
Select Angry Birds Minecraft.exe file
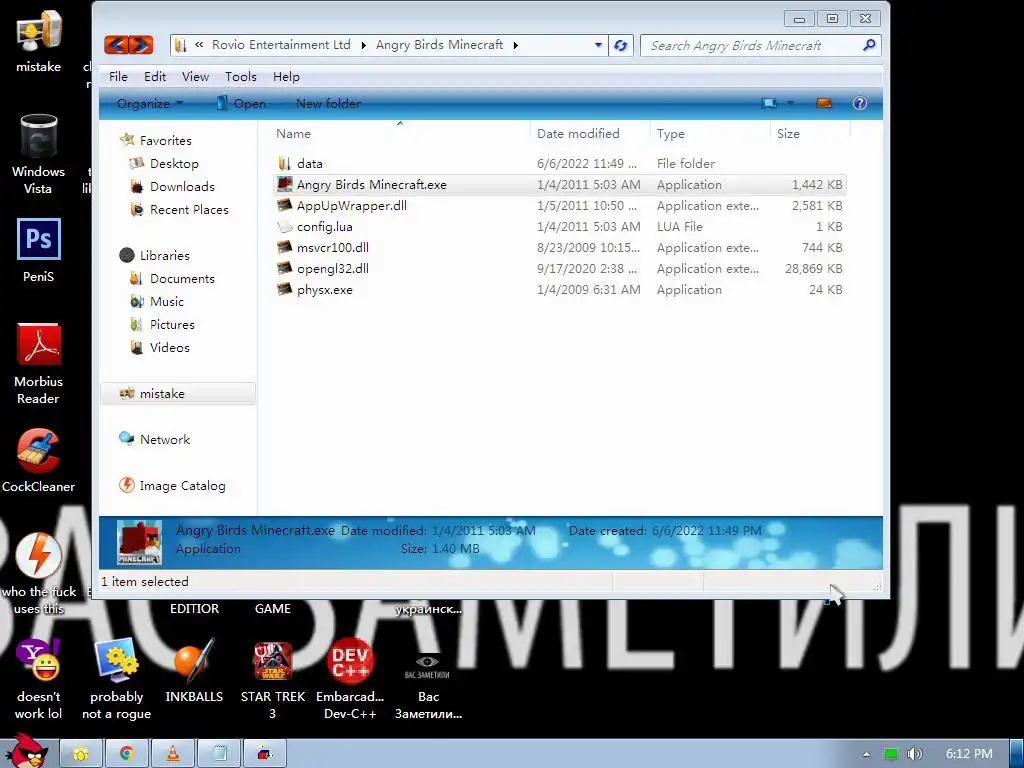[x=559, y=184]
